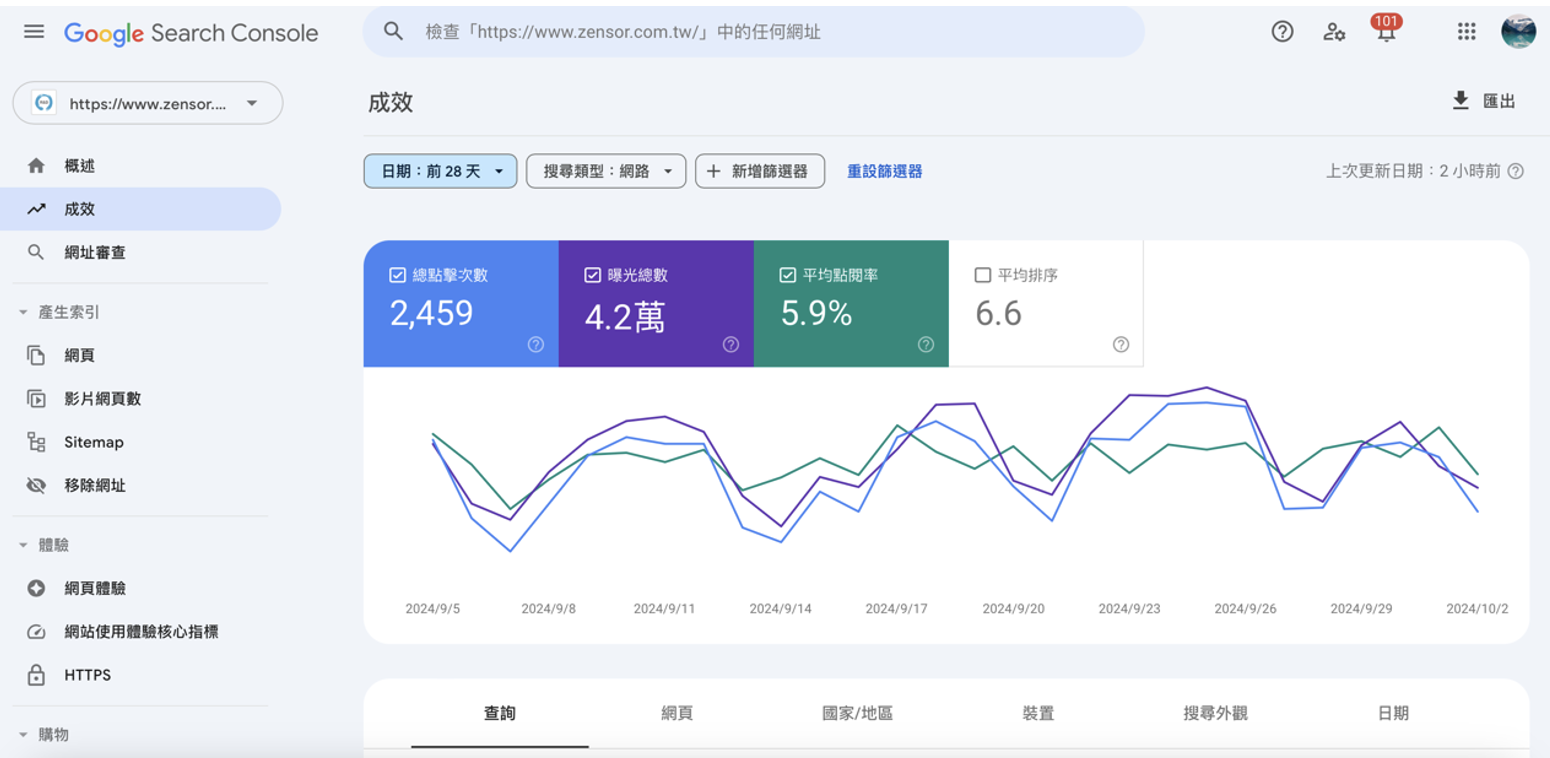The width and height of the screenshot is (1550, 758).
Task: Click the trend line icon beside 成效
Action: [36, 209]
